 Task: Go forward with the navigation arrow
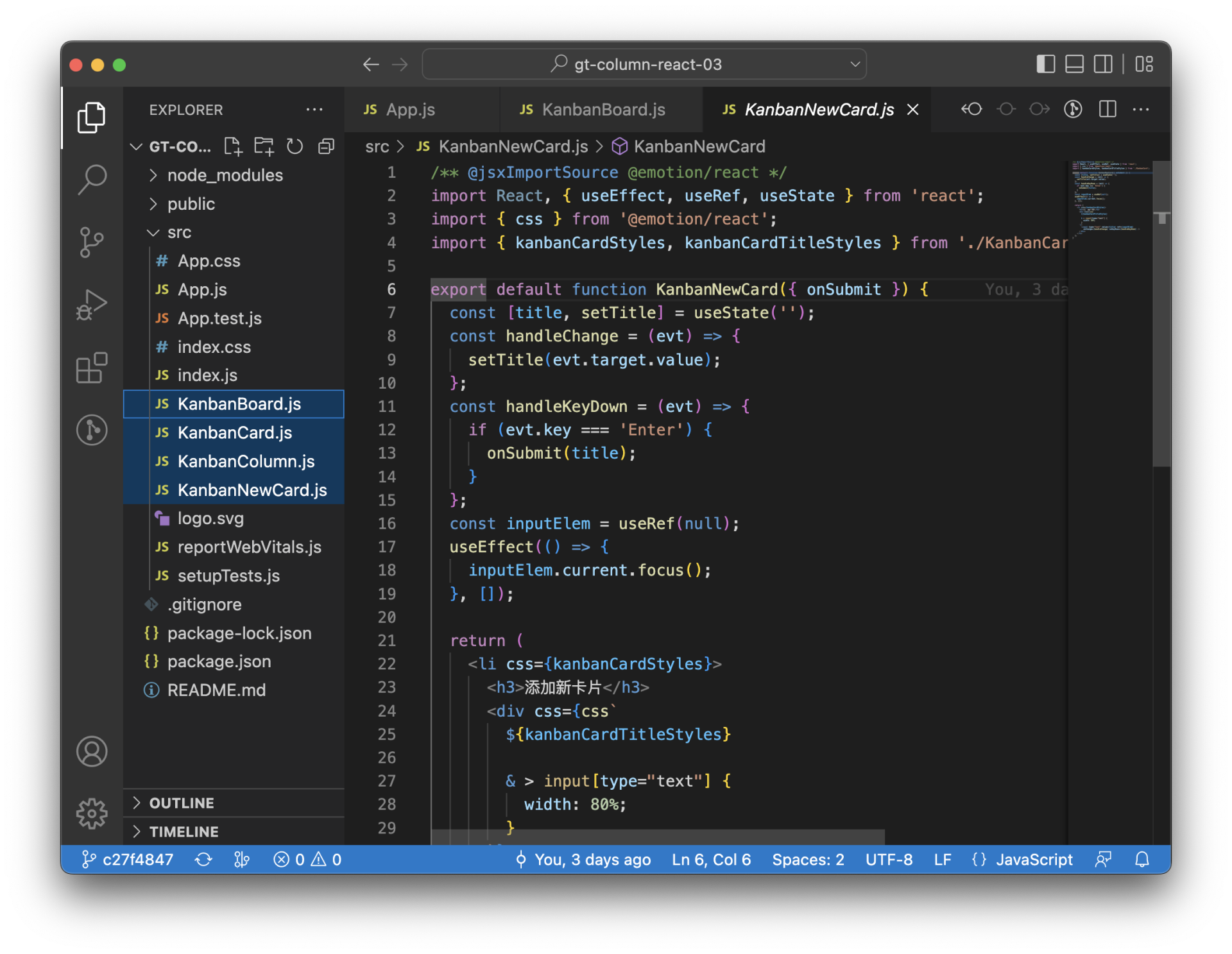(400, 64)
